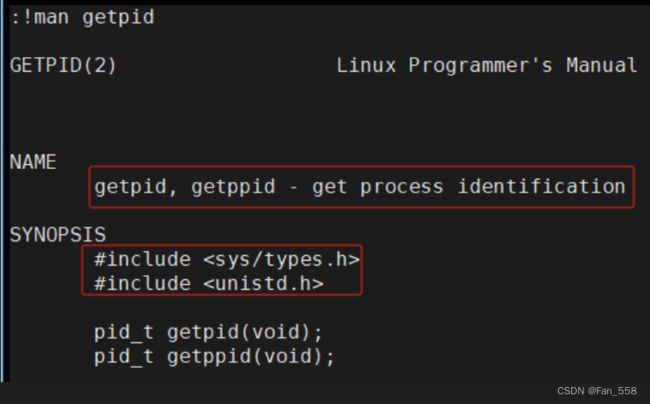Click the ':!man getpid' command line
The height and width of the screenshot is (404, 650).
(82, 17)
